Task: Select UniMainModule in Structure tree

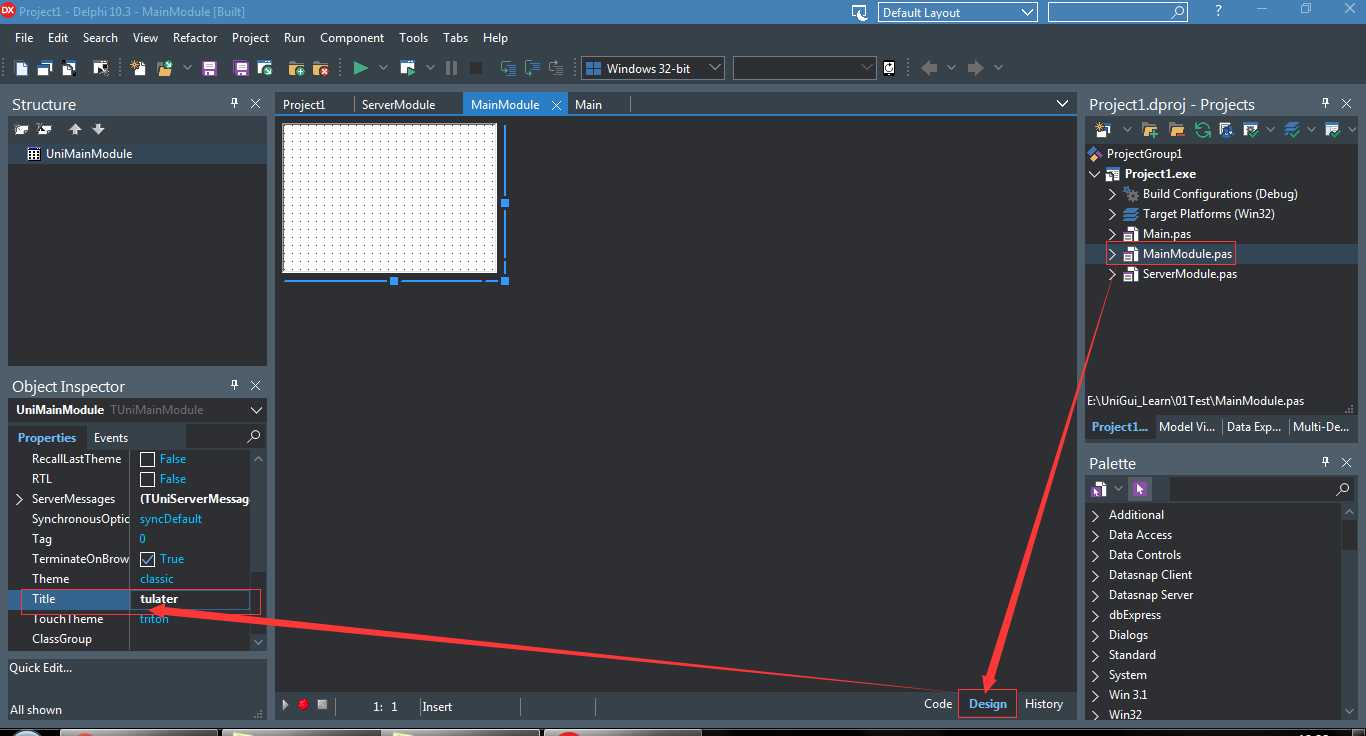Action: click(89, 154)
